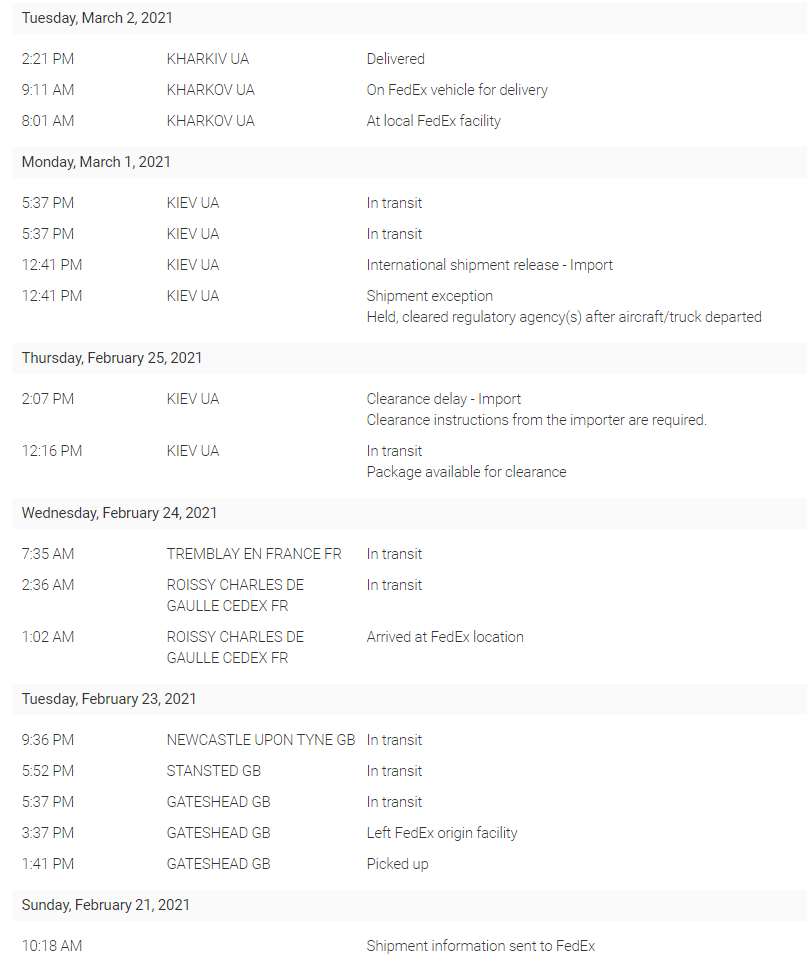
Task: Select the "Delivered" status entry
Action: tap(395, 59)
